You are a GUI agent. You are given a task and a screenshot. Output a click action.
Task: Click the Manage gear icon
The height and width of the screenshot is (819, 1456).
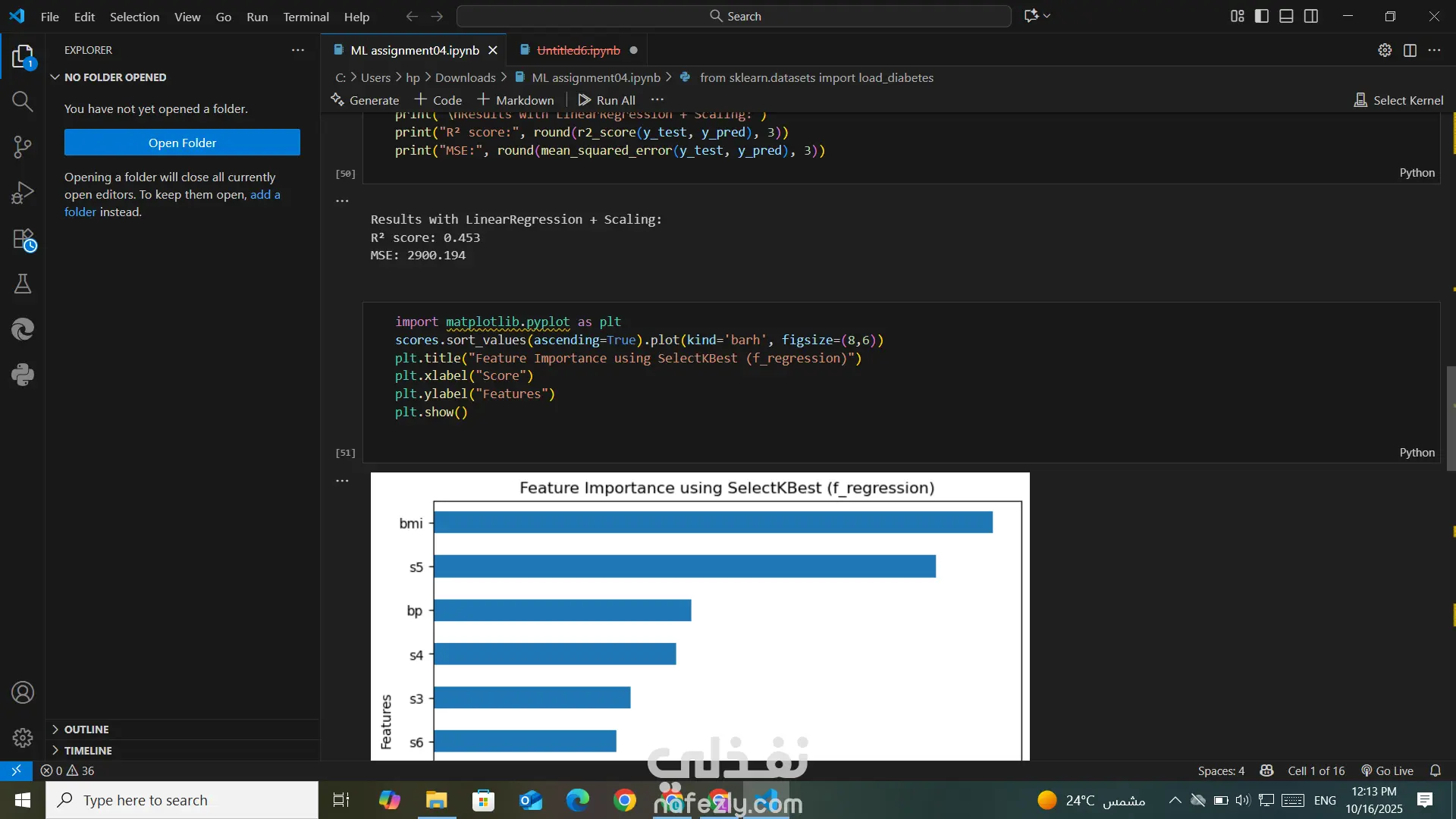tap(23, 737)
